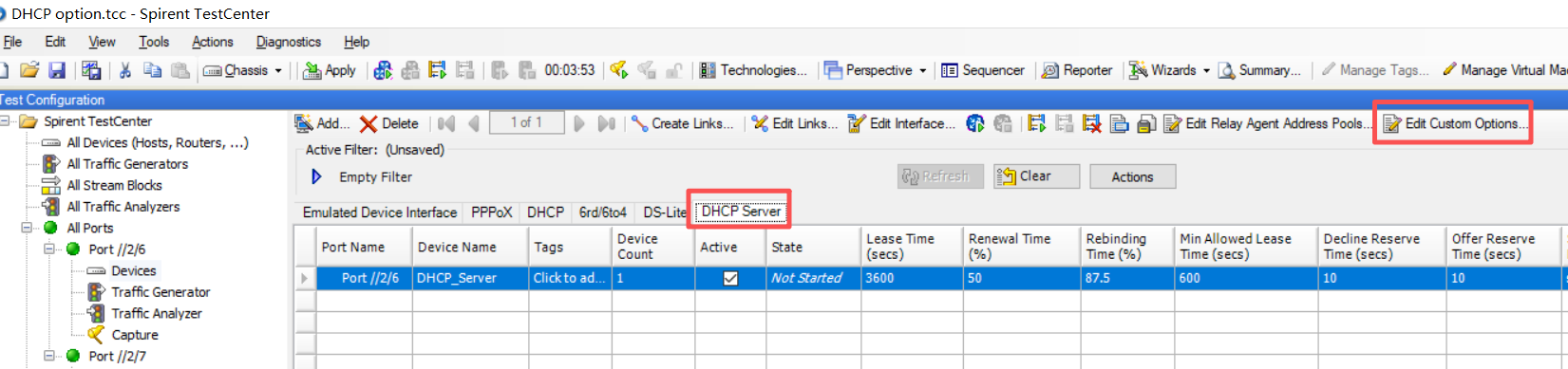This screenshot has width=1568, height=369.
Task: Open the Help menu
Action: click(x=357, y=42)
